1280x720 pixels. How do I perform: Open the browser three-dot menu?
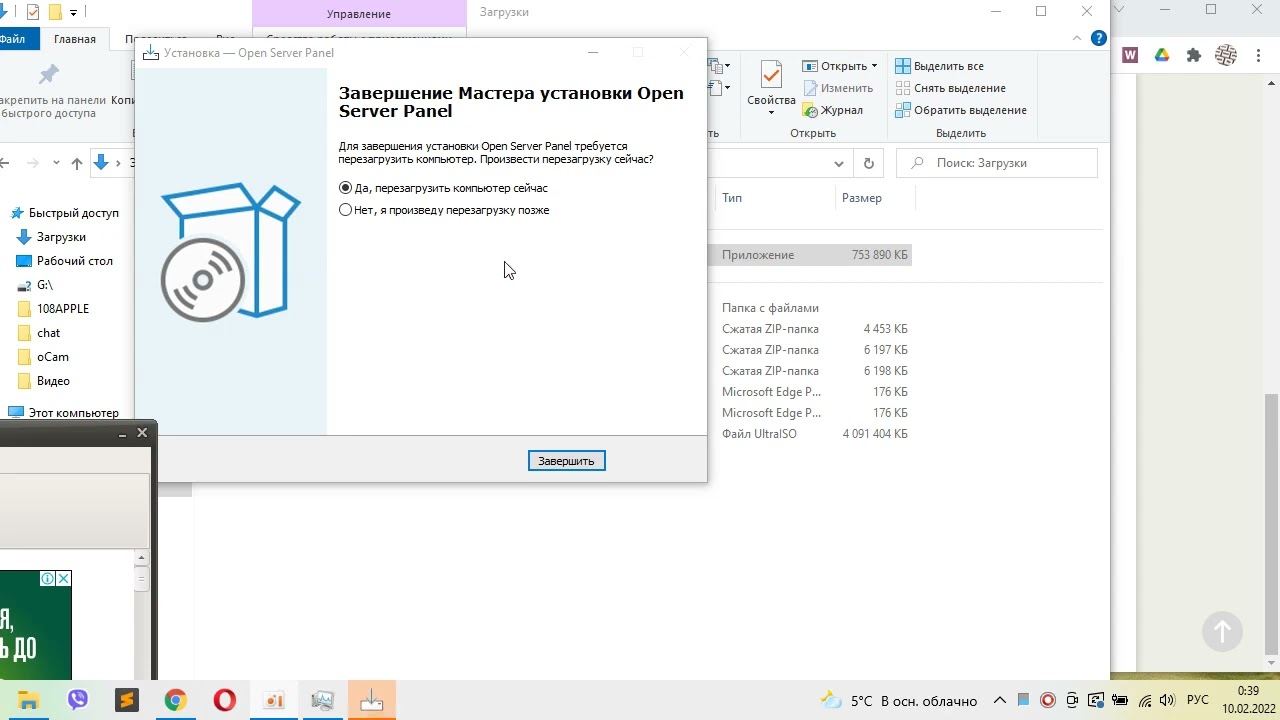tap(1257, 55)
